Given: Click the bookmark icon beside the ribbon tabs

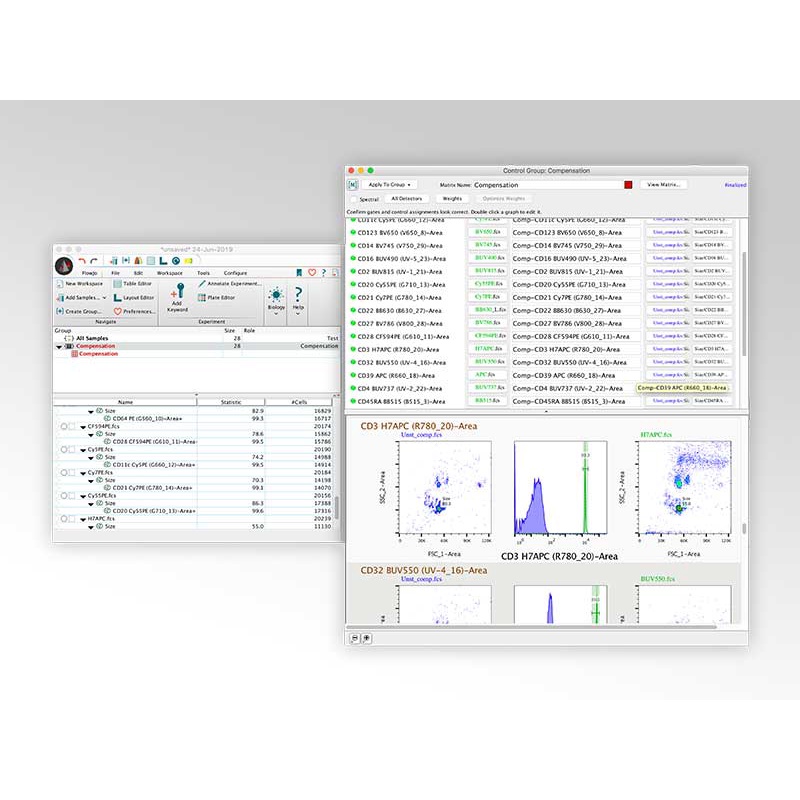Looking at the screenshot, I should tap(299, 273).
